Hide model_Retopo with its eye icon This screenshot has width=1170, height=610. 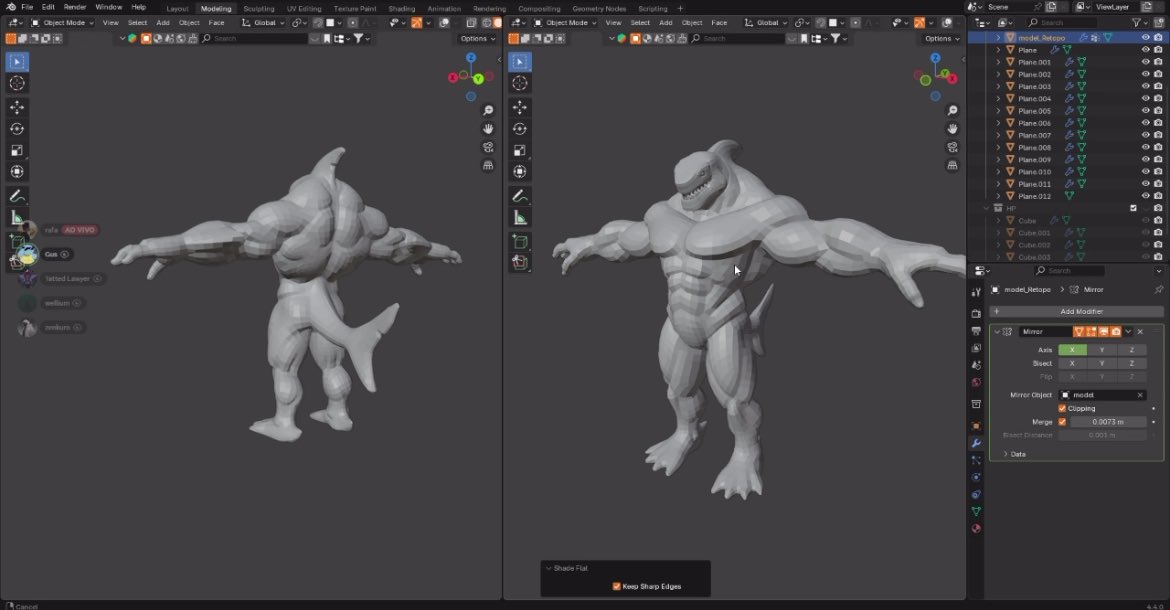[1145, 37]
